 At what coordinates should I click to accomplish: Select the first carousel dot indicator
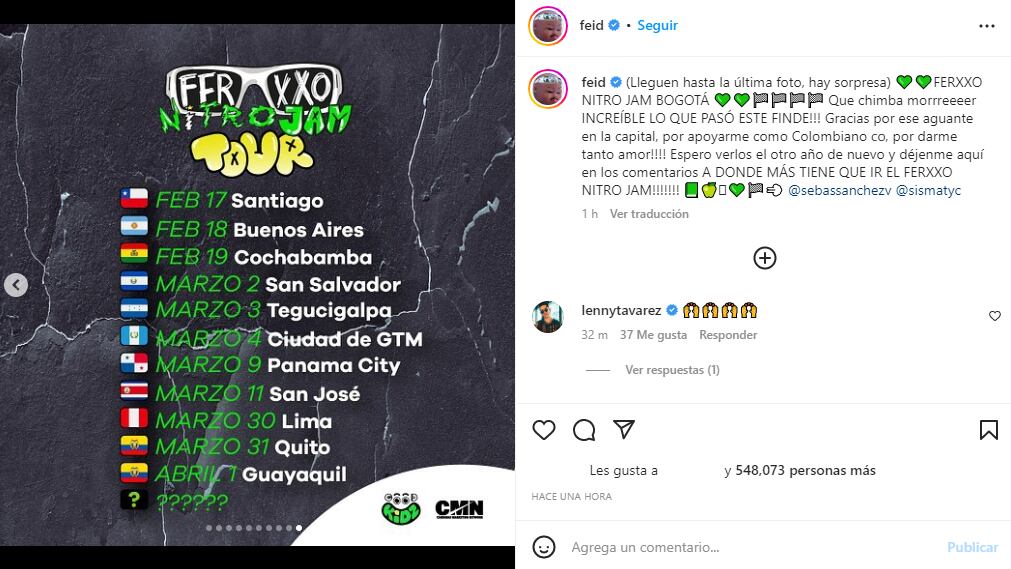pyautogui.click(x=209, y=528)
